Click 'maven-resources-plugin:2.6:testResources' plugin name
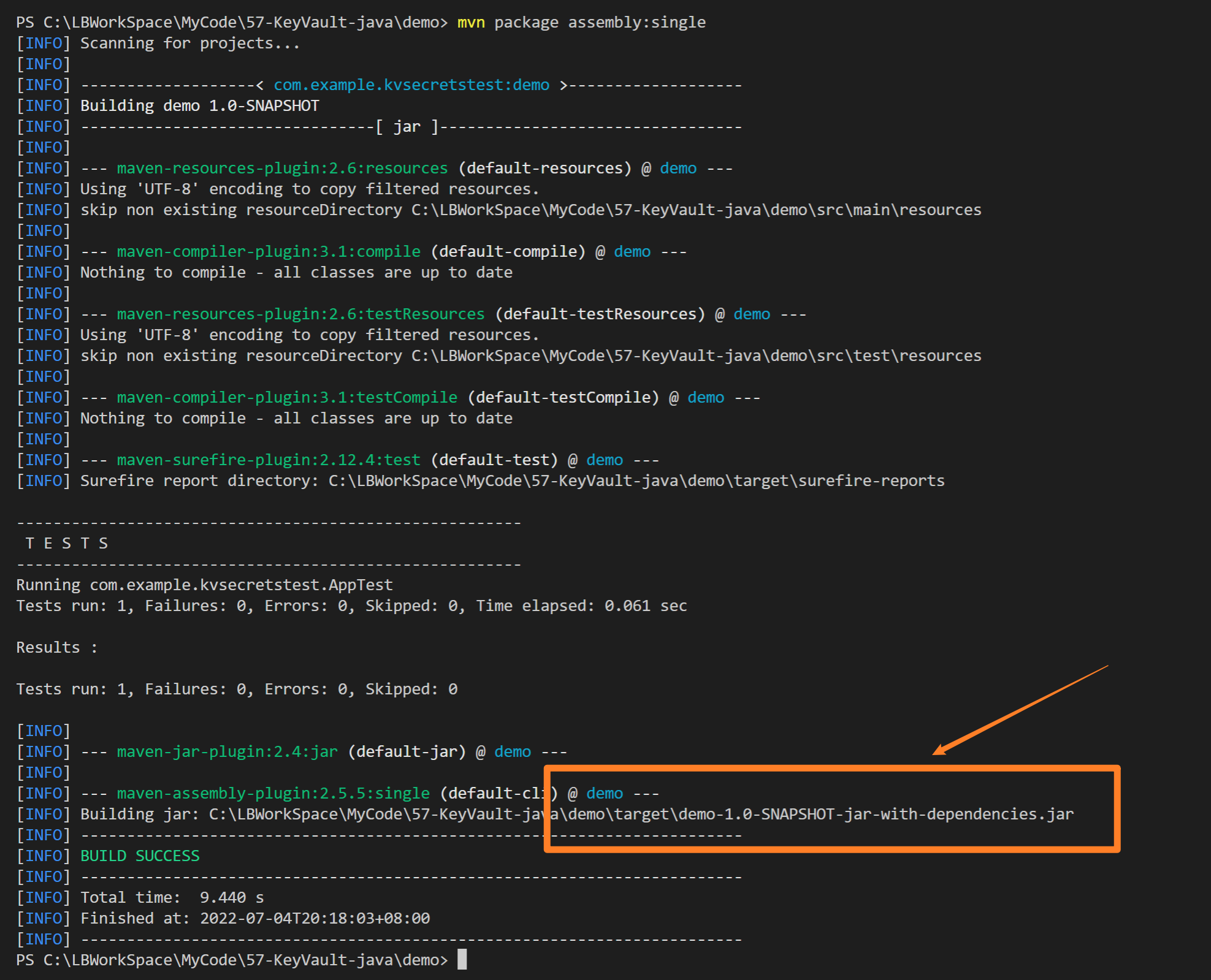This screenshot has width=1211, height=980. point(300,314)
